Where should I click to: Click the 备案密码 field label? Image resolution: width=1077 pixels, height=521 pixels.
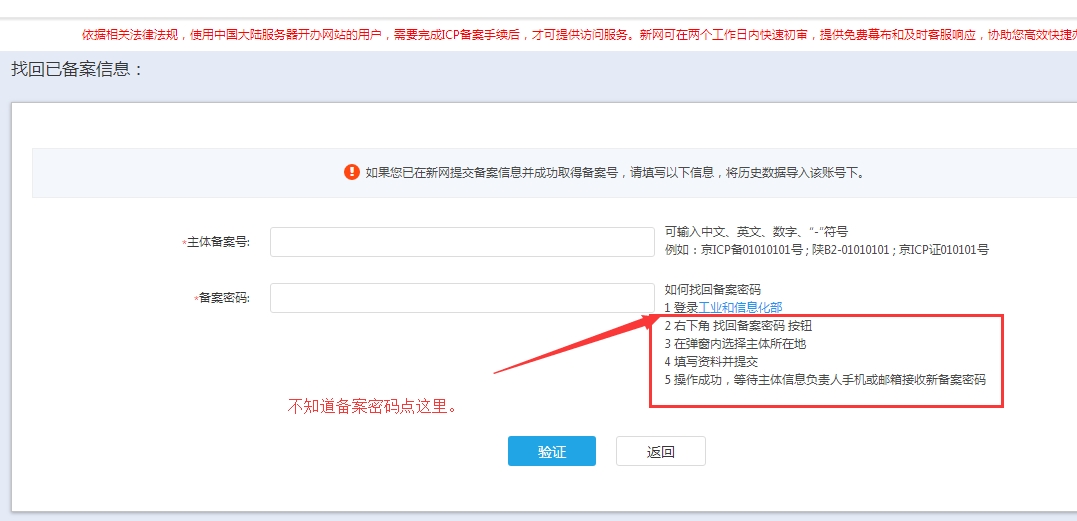tap(222, 298)
